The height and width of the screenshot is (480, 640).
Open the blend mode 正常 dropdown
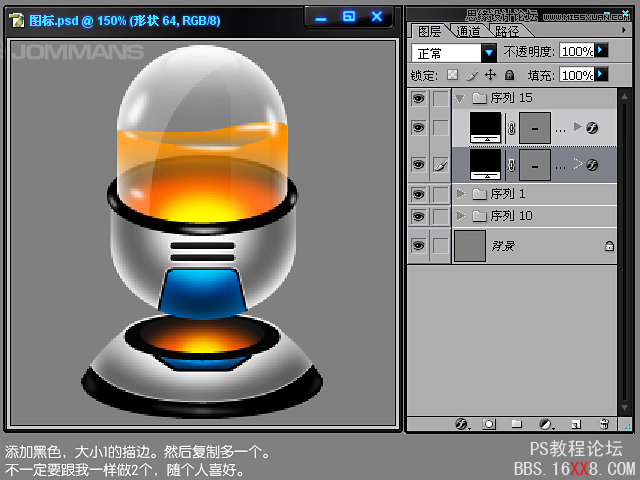tap(489, 52)
